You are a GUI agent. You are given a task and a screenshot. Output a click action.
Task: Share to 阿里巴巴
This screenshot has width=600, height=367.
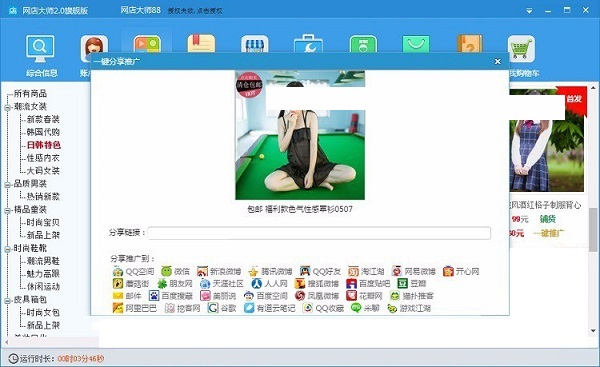coord(135,308)
